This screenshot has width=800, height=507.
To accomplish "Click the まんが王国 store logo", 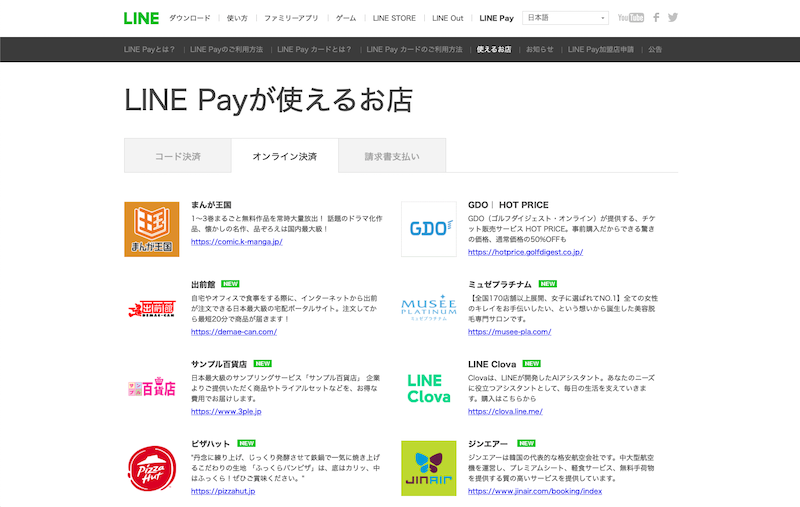I will click(152, 229).
